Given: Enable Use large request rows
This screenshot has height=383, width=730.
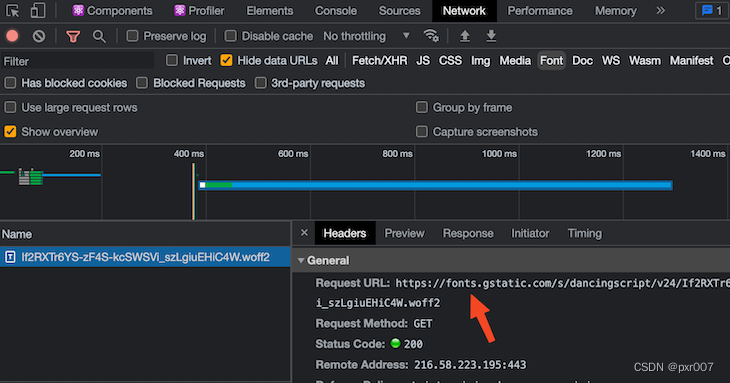Looking at the screenshot, I should (10, 108).
